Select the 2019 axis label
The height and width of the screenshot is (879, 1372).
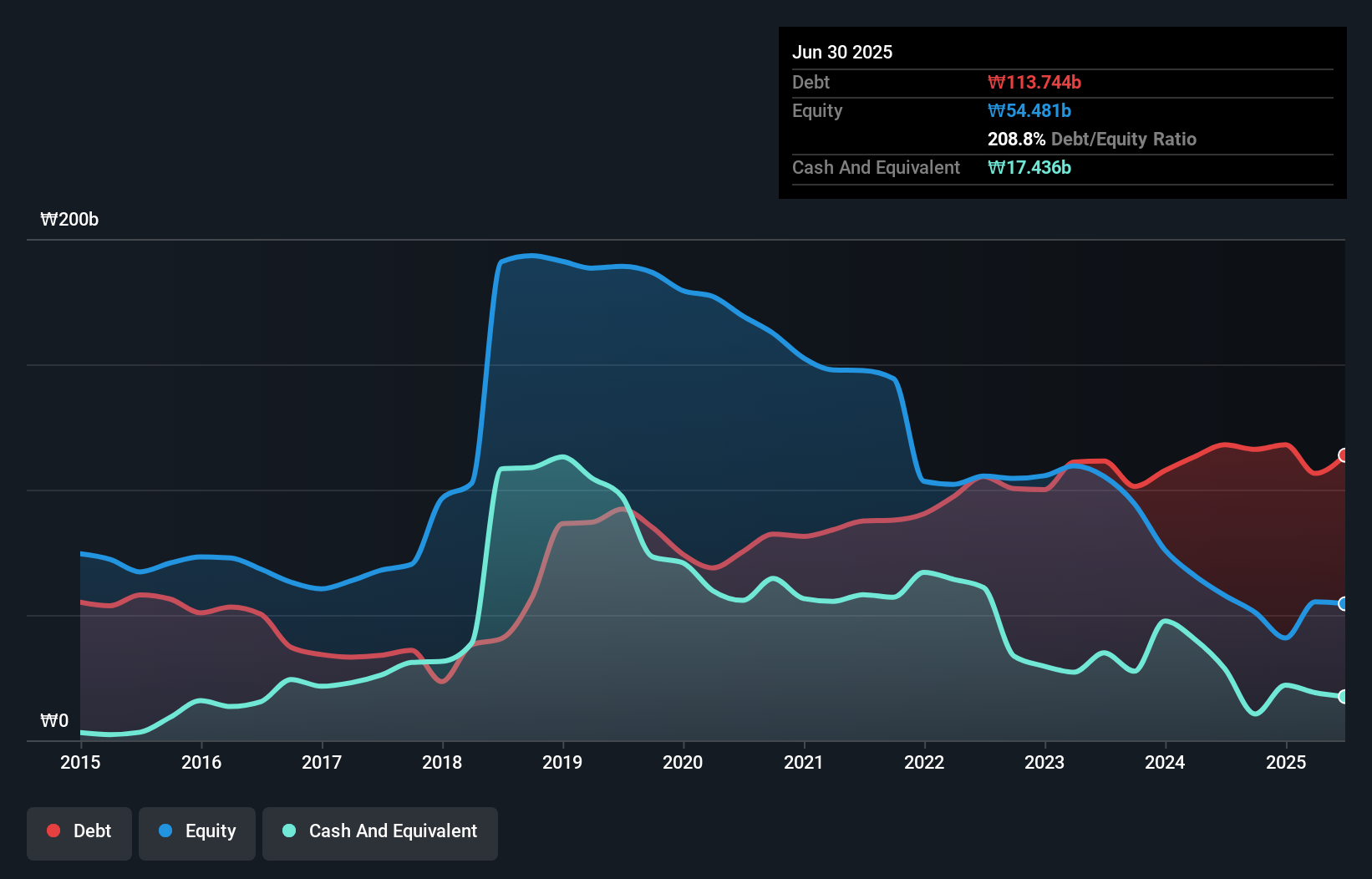[x=562, y=762]
